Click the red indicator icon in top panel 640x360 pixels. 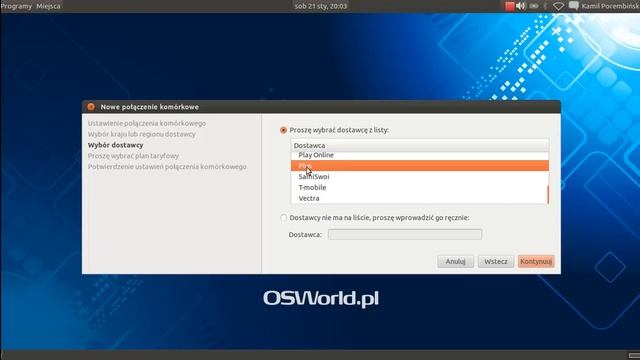click(x=509, y=6)
